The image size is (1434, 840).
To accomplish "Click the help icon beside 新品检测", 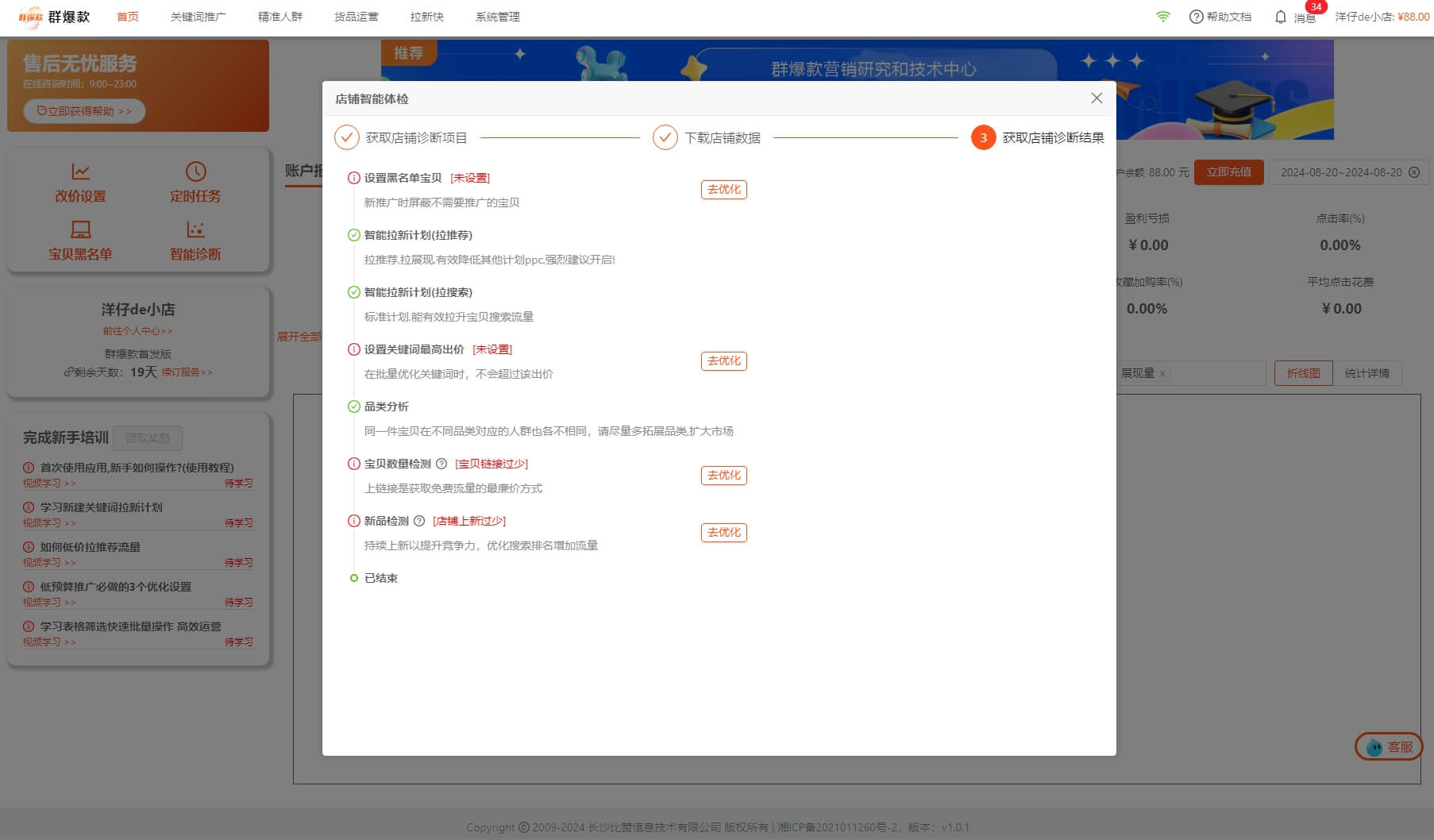I will coord(419,521).
